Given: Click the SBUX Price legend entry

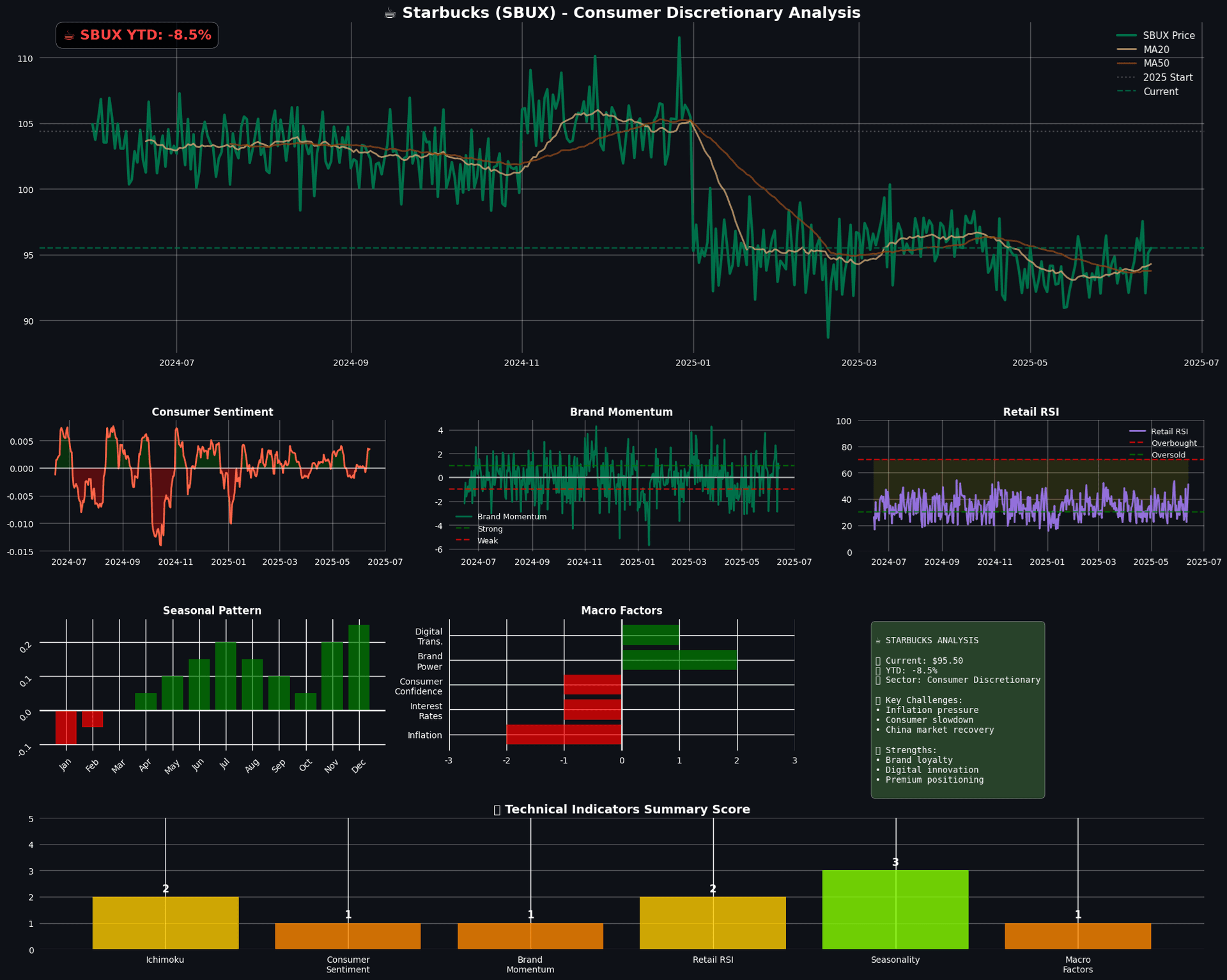Looking at the screenshot, I should tap(1155, 36).
